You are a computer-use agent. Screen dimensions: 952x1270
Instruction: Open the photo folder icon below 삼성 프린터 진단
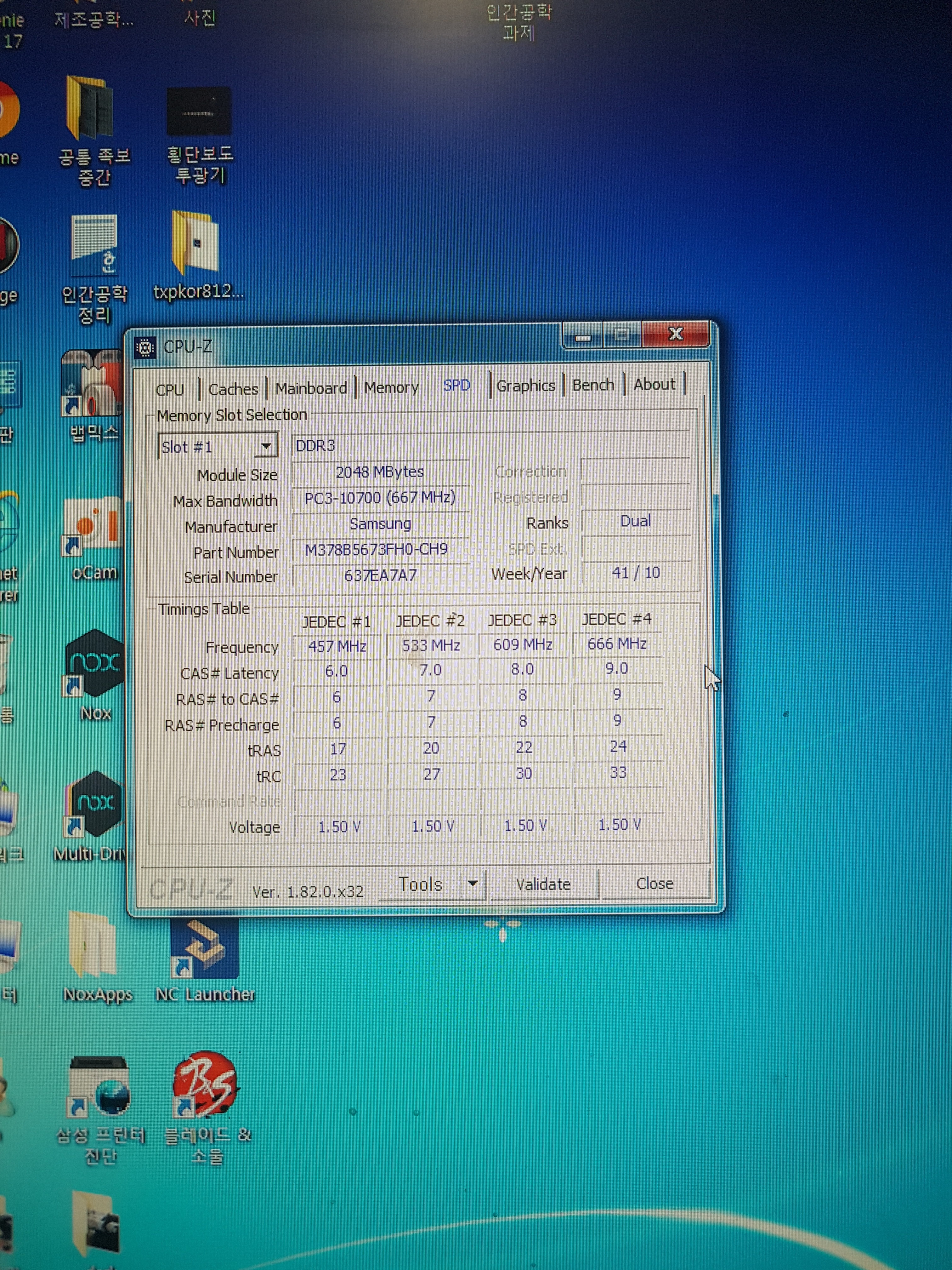95,1223
